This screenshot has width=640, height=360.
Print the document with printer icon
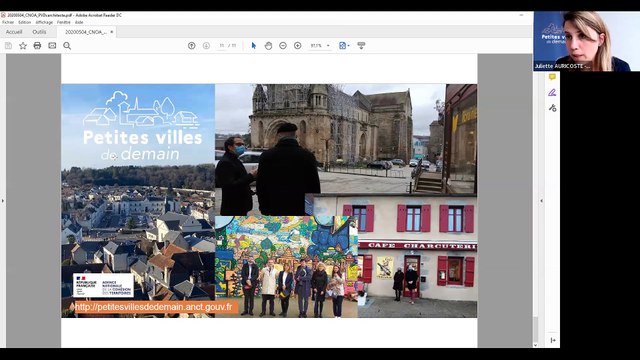tap(37, 46)
